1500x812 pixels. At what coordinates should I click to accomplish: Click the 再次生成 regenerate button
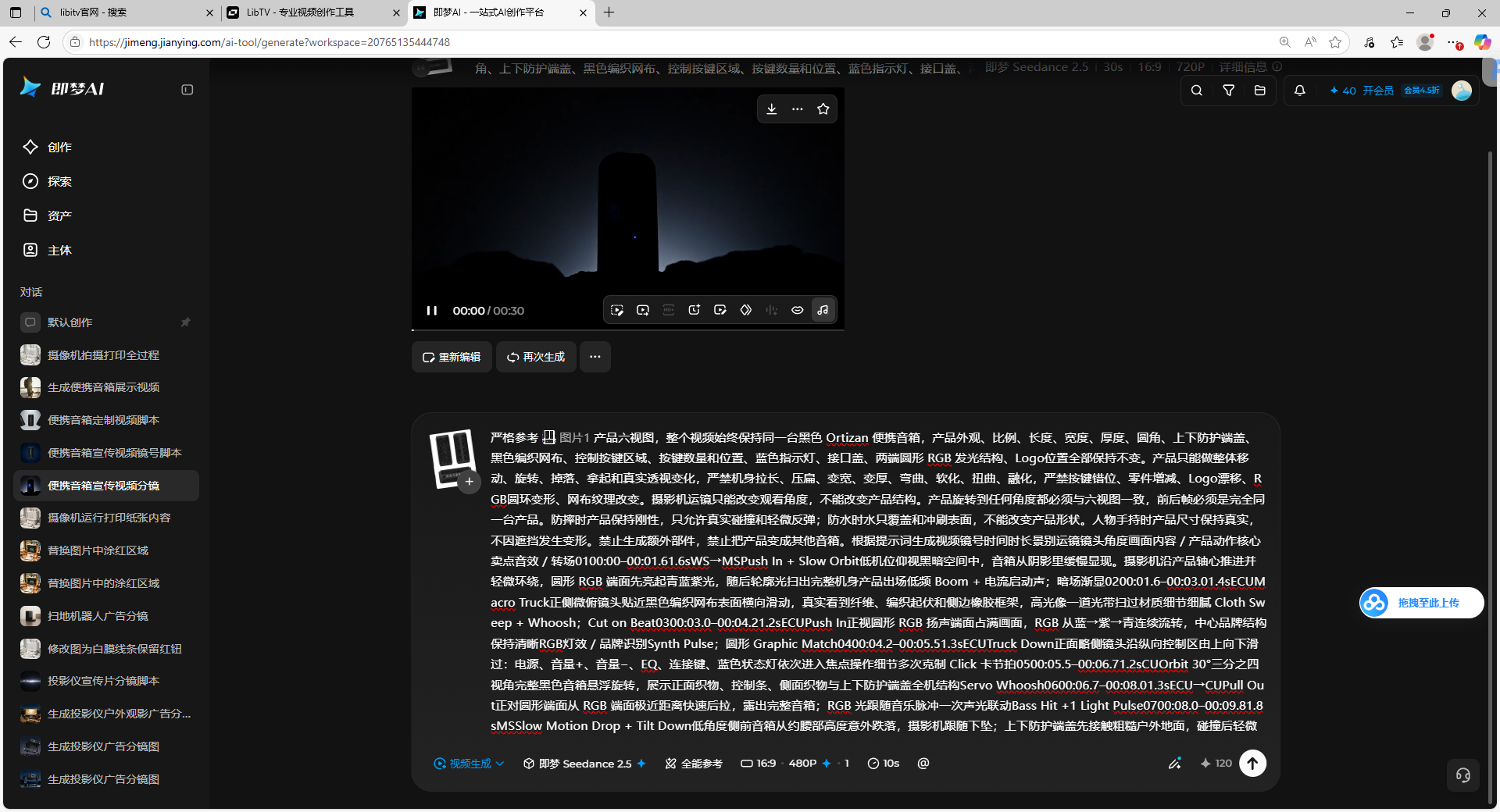coord(536,357)
